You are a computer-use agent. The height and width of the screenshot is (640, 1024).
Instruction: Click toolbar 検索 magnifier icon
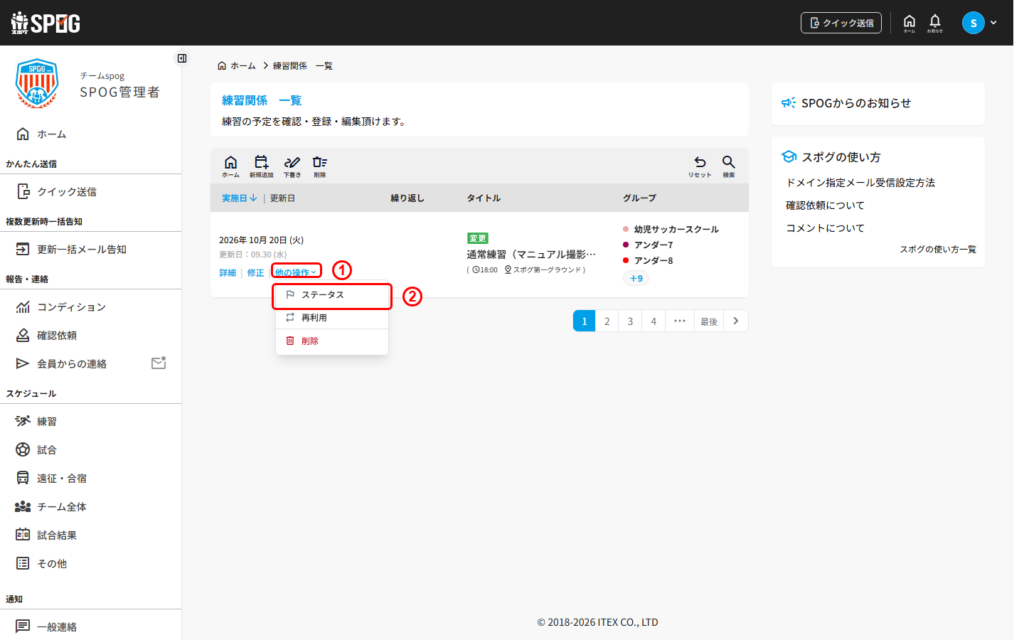click(x=728, y=166)
